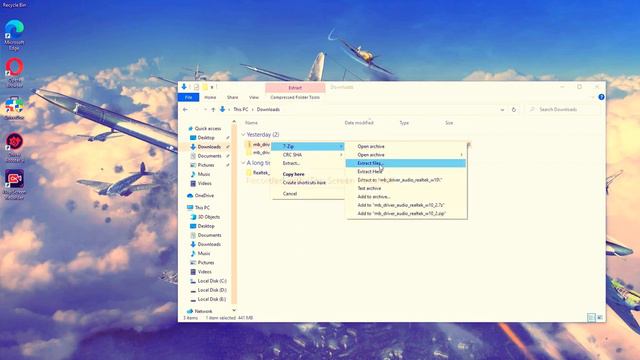Open the Recycle Bin on the desktop
The image size is (640, 360).
click(x=14, y=5)
